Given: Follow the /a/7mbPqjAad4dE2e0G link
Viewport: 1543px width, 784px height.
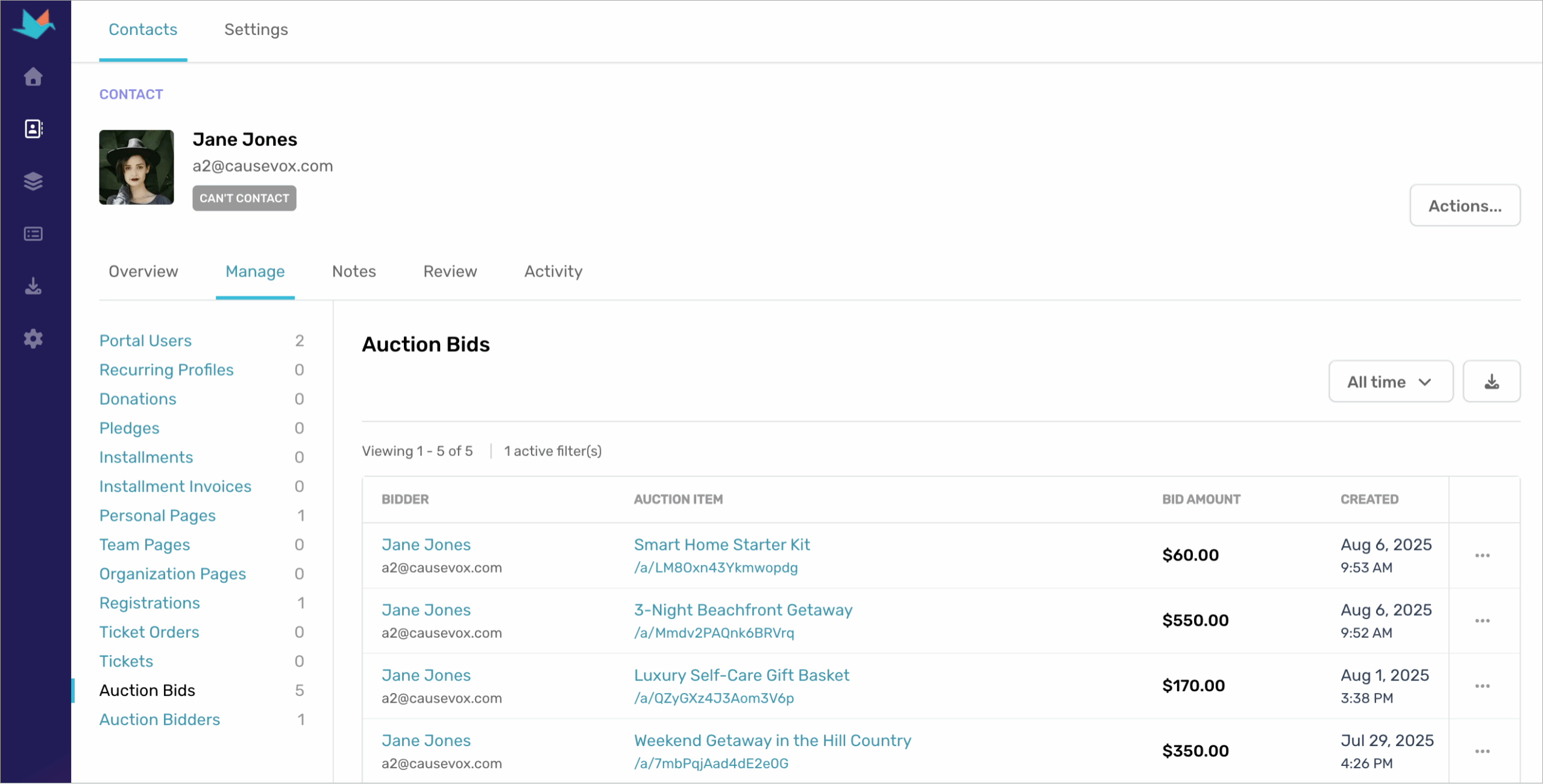Looking at the screenshot, I should coord(711,764).
